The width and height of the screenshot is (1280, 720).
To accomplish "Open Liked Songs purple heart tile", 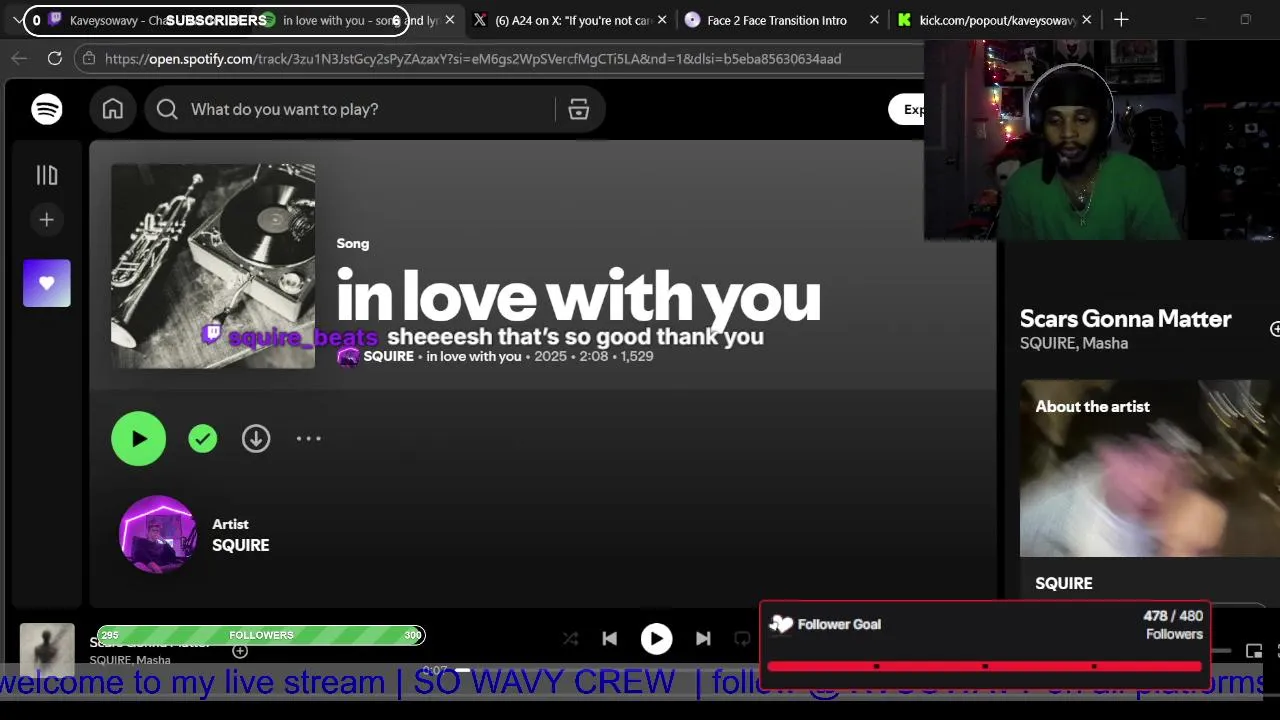I will (47, 283).
